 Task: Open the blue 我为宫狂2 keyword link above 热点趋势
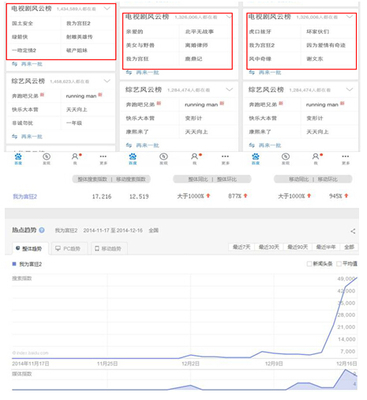[x=25, y=197]
